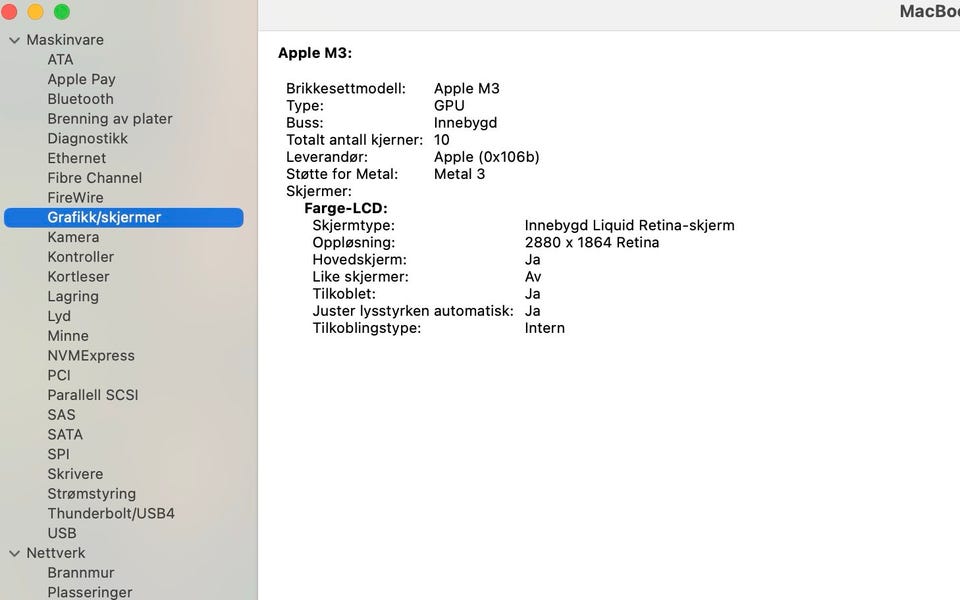Viewport: 960px width, 600px height.
Task: Click the core count value 10
Action: point(441,140)
